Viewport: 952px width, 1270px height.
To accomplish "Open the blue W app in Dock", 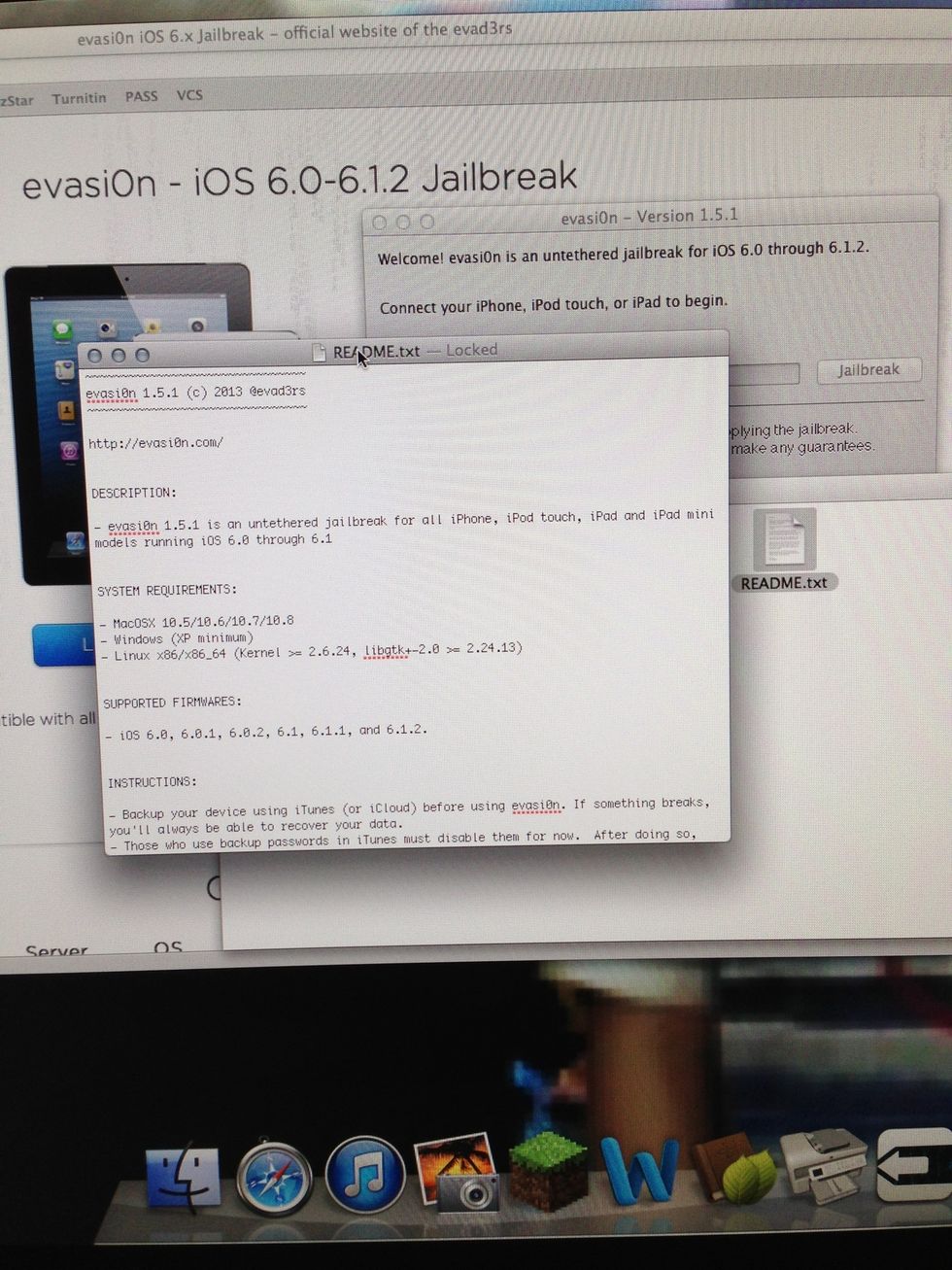I will [638, 1170].
